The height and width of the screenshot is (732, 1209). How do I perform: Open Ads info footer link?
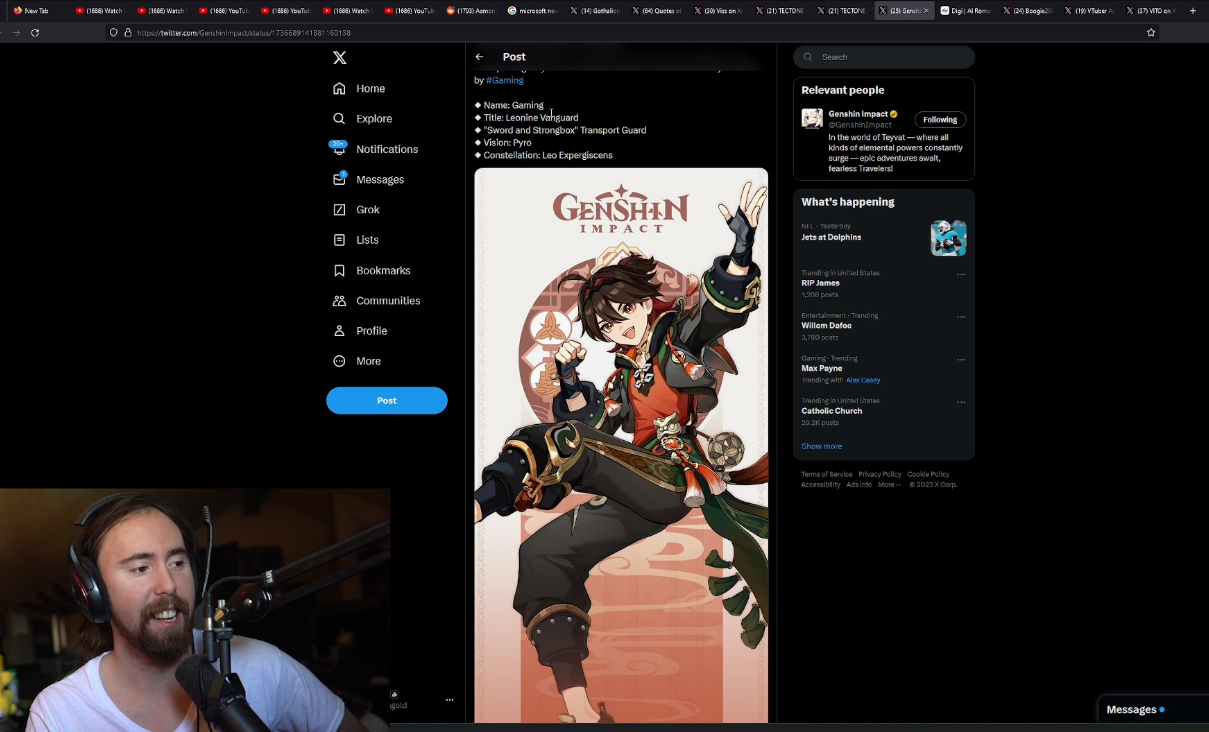pyautogui.click(x=859, y=484)
